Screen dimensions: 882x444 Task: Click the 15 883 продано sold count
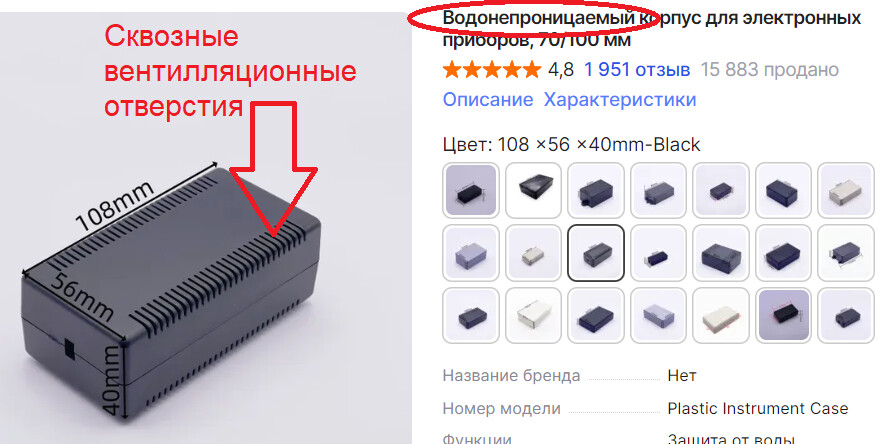[x=770, y=70]
